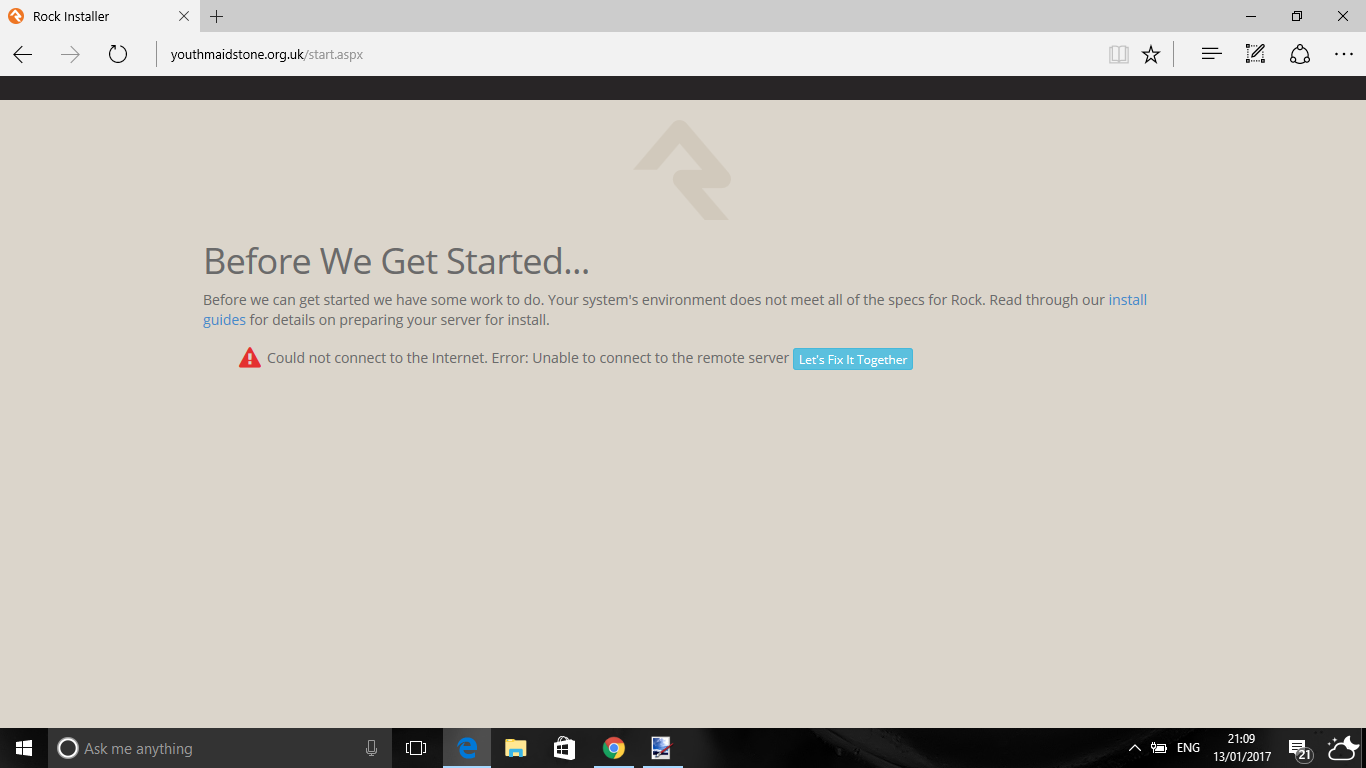Open Action Center notifications
The height and width of the screenshot is (768, 1366).
1299,749
